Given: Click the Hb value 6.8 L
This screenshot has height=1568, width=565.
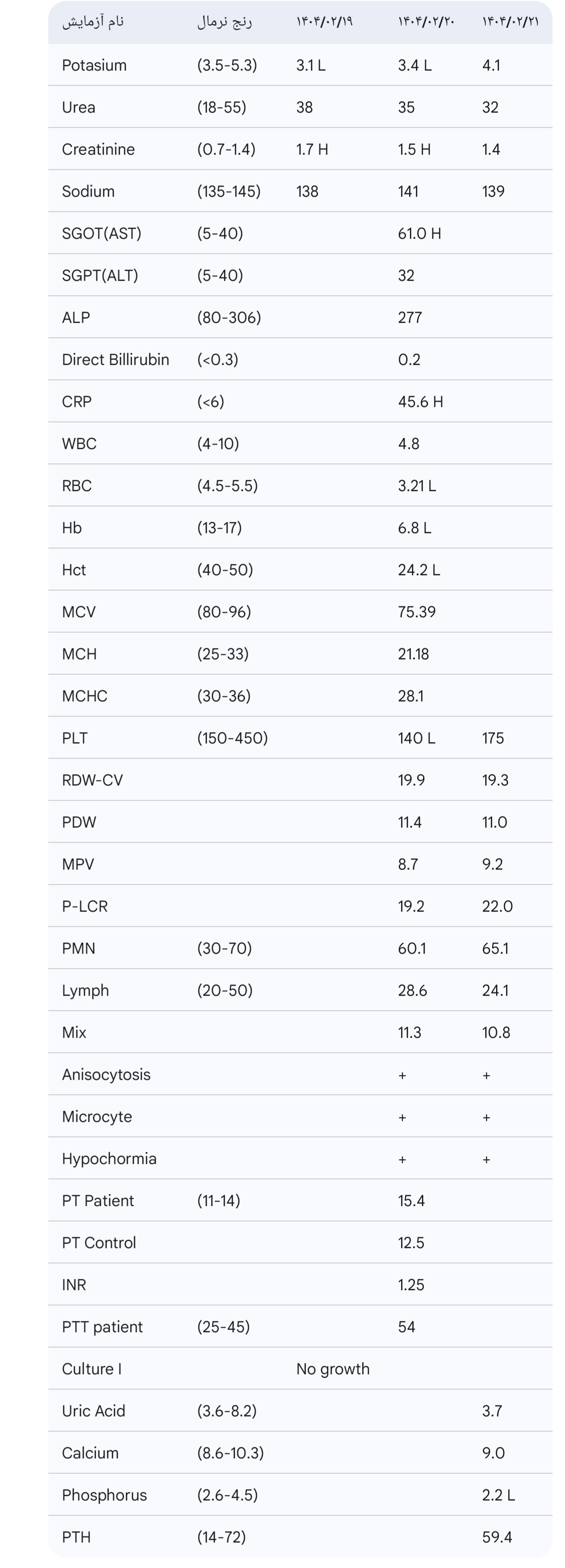Looking at the screenshot, I should [415, 528].
